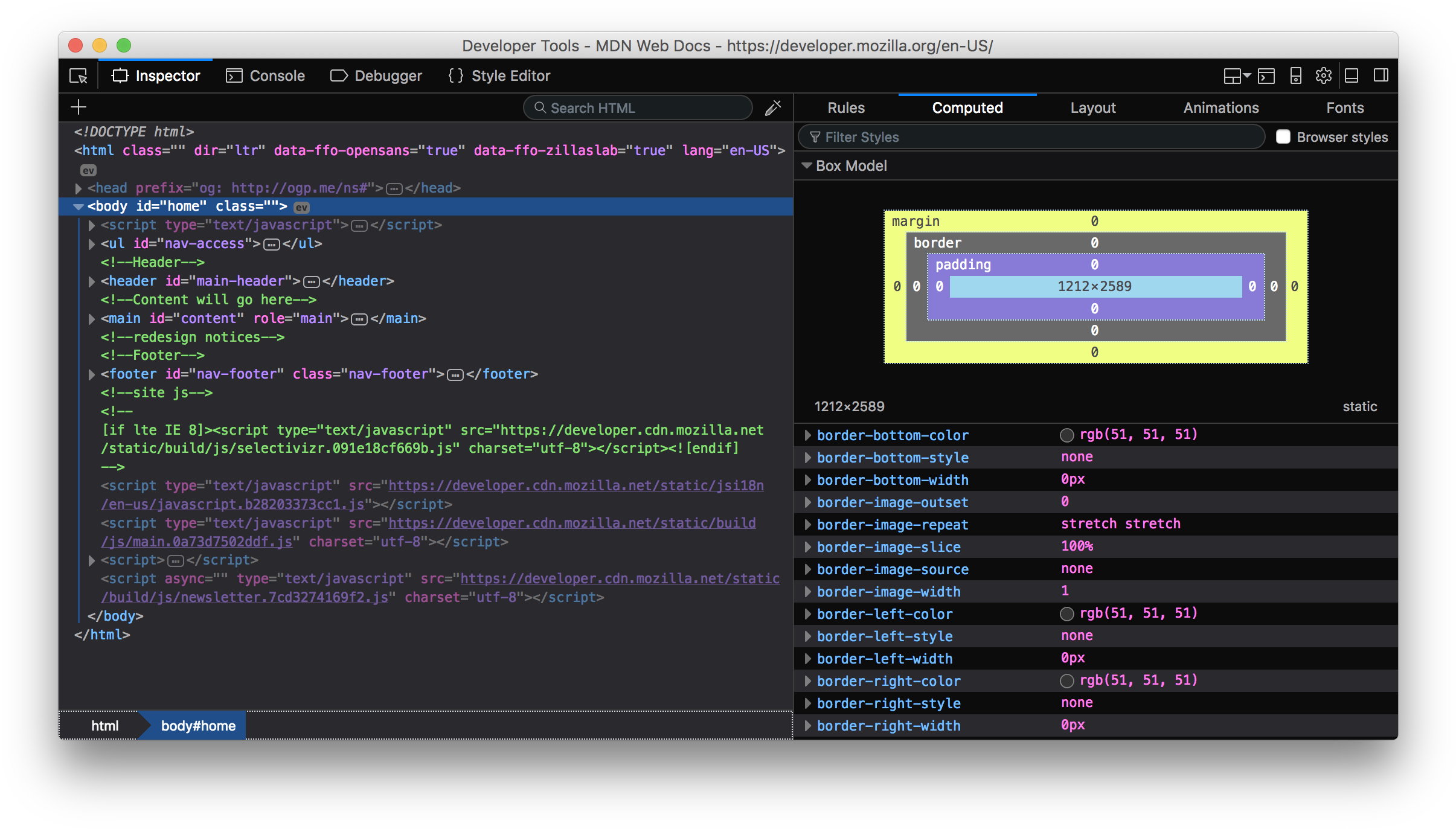Screen dimensions: 1456x829
Task: Open the Console tab
Action: (x=266, y=76)
